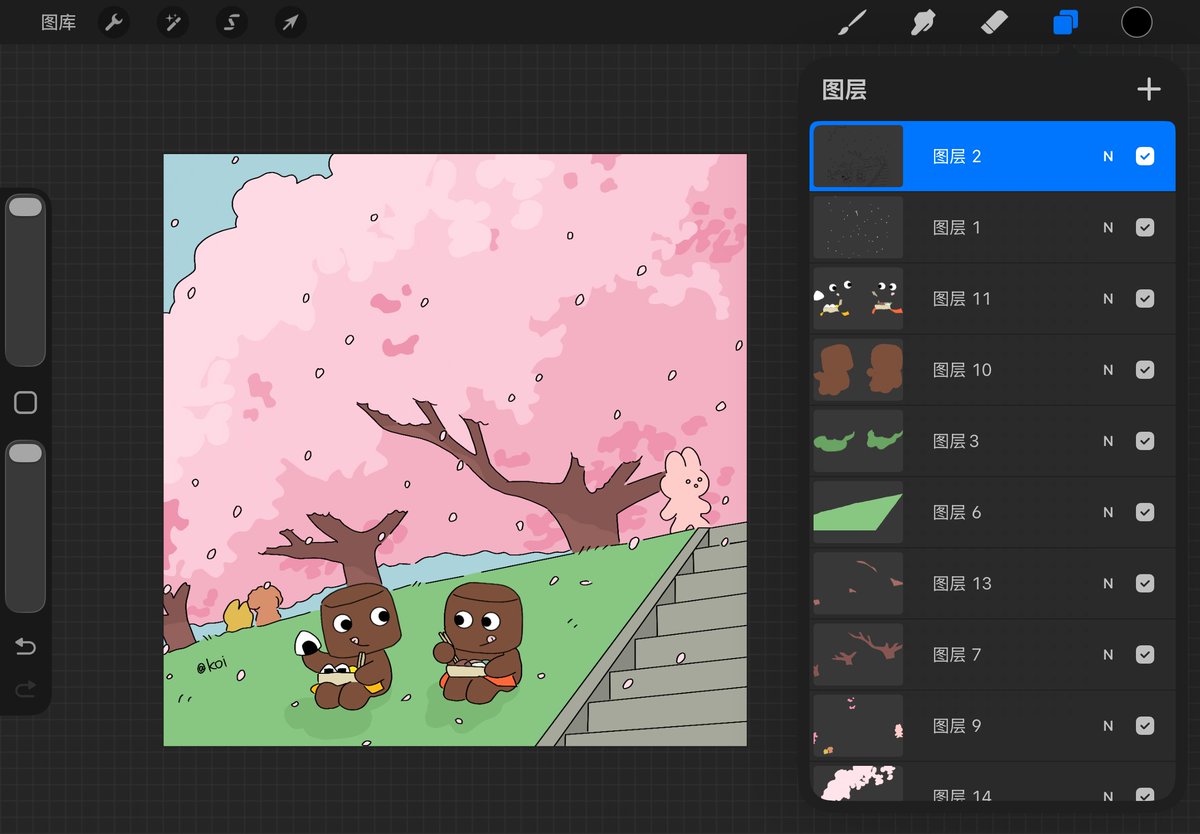This screenshot has height=834, width=1200.
Task: Close the Layers panel via the layers icon
Action: [x=1066, y=22]
